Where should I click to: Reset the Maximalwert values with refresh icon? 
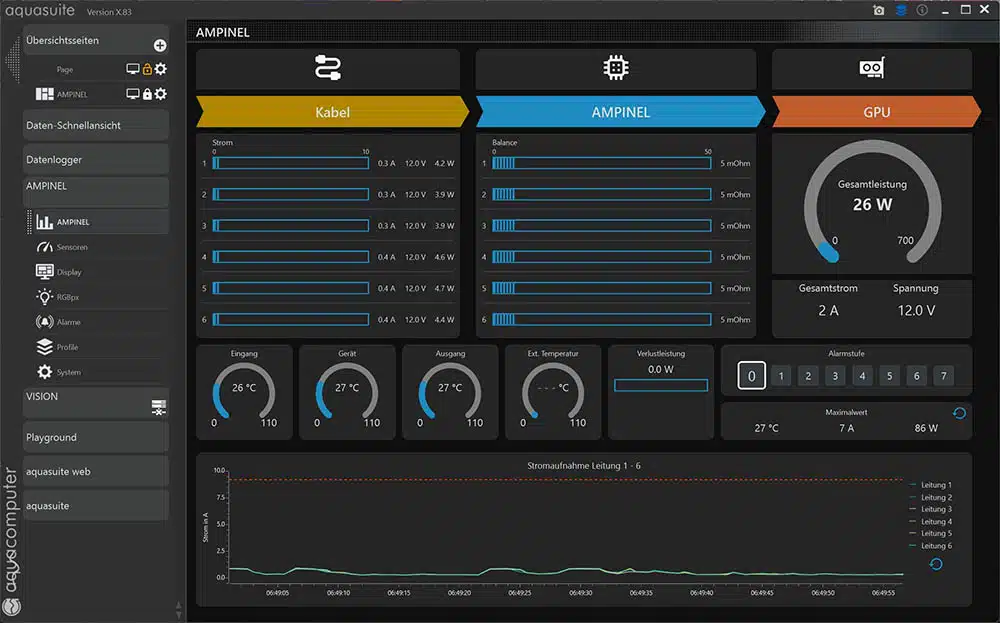click(x=959, y=413)
